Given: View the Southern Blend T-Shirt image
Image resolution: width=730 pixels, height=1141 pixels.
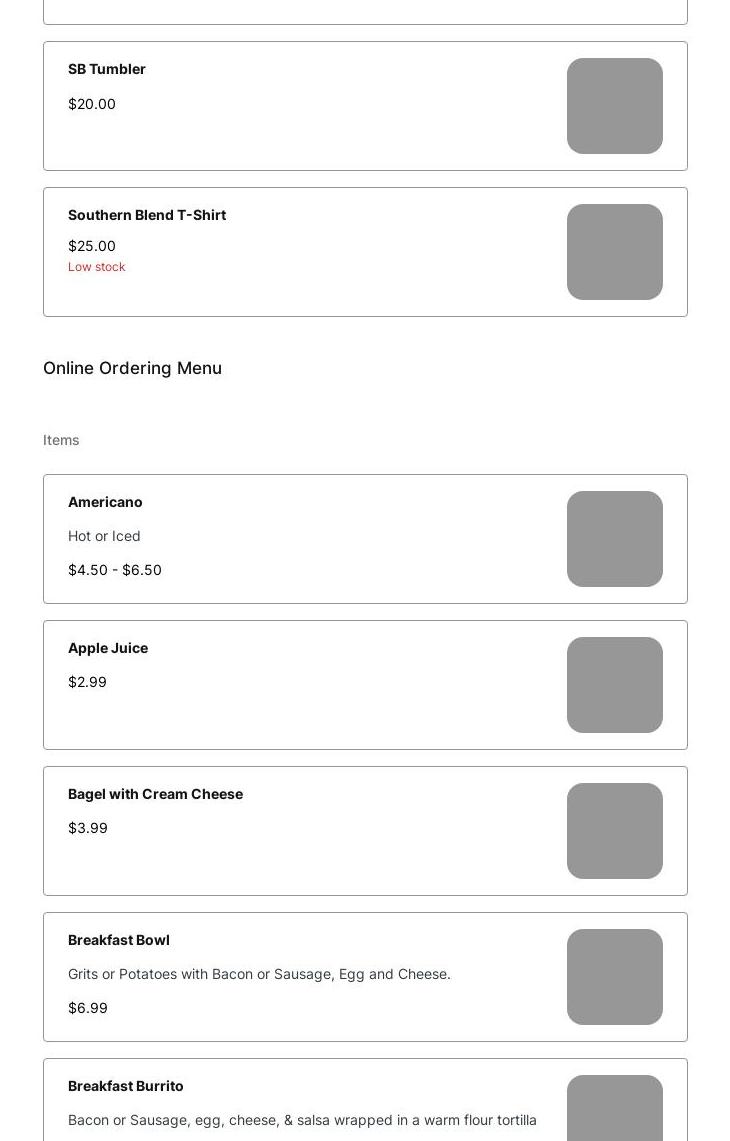Looking at the screenshot, I should click(x=614, y=252).
